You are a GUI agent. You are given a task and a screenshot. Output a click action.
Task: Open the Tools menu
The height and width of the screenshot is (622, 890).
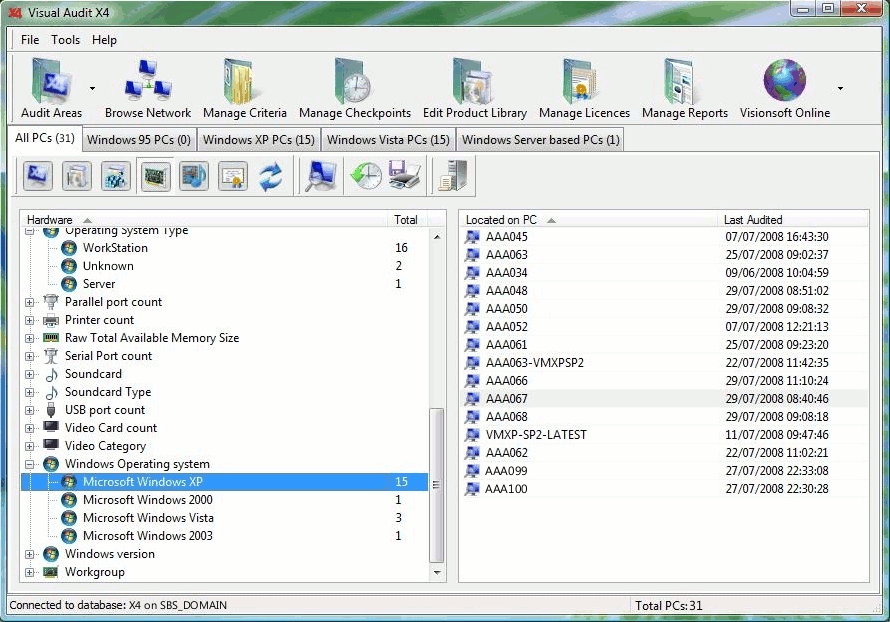pos(65,40)
